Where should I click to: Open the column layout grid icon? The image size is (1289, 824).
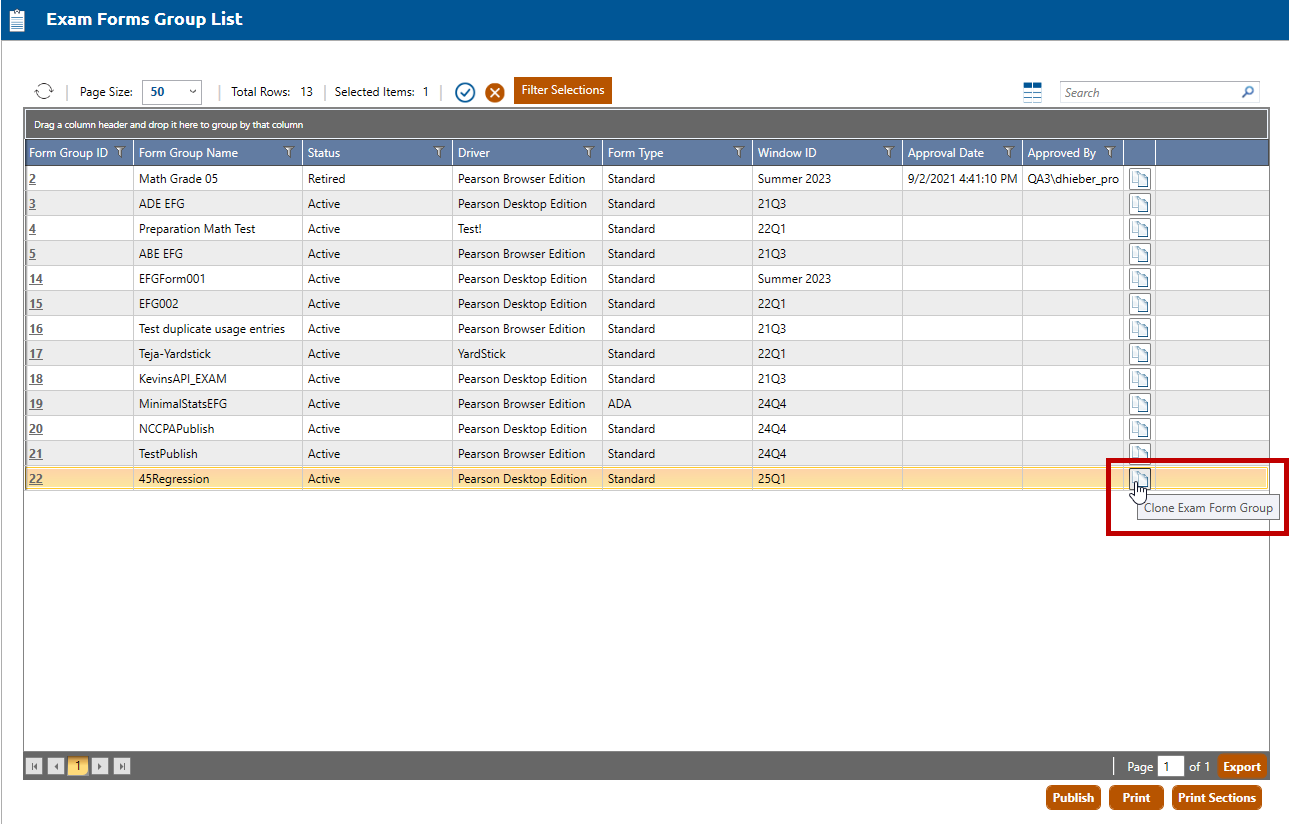pyautogui.click(x=1033, y=92)
